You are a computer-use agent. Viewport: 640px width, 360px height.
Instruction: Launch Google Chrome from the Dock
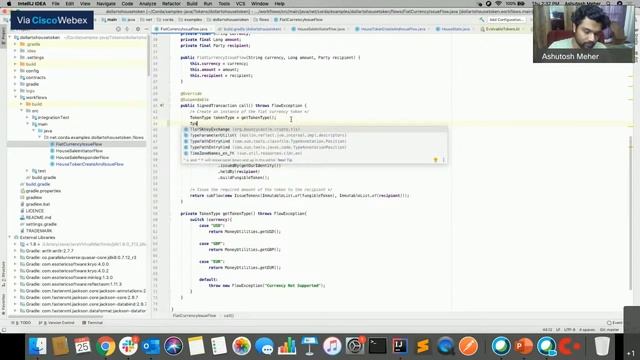[106, 346]
